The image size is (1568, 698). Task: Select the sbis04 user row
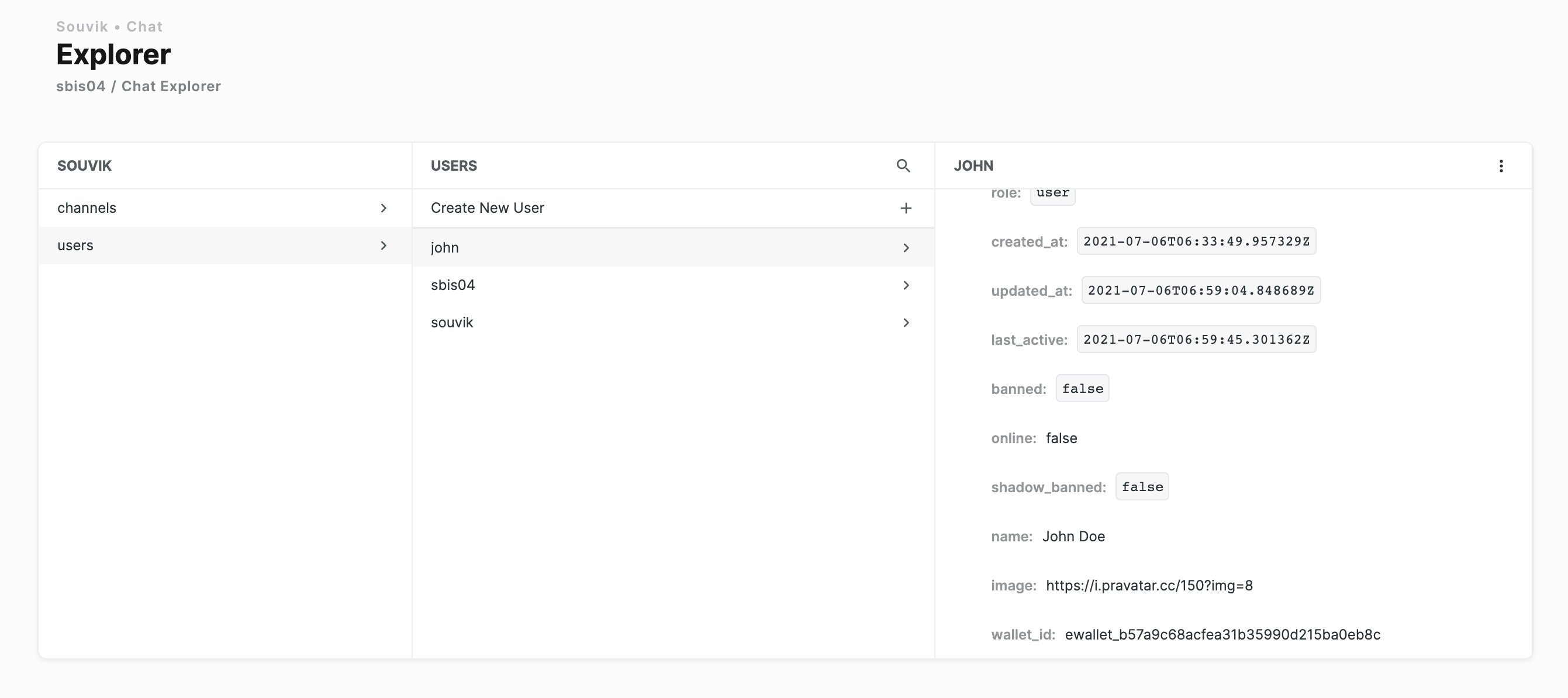pyautogui.click(x=674, y=285)
